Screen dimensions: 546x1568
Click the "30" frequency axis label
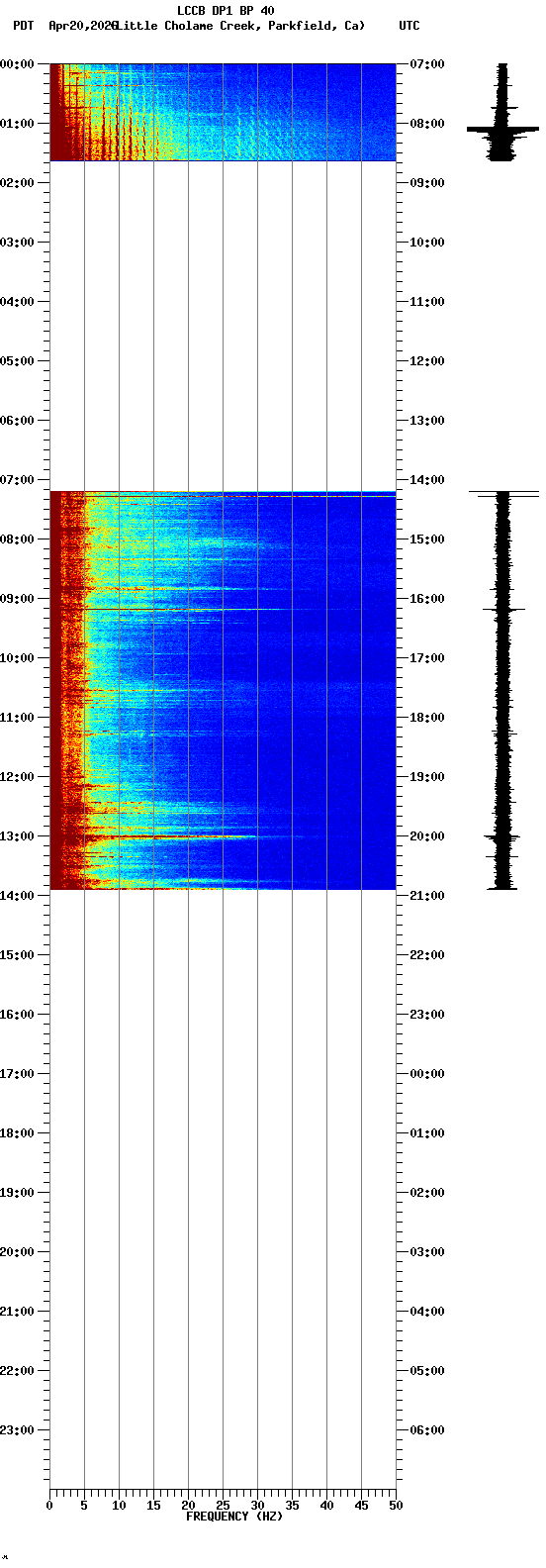pyautogui.click(x=257, y=1506)
